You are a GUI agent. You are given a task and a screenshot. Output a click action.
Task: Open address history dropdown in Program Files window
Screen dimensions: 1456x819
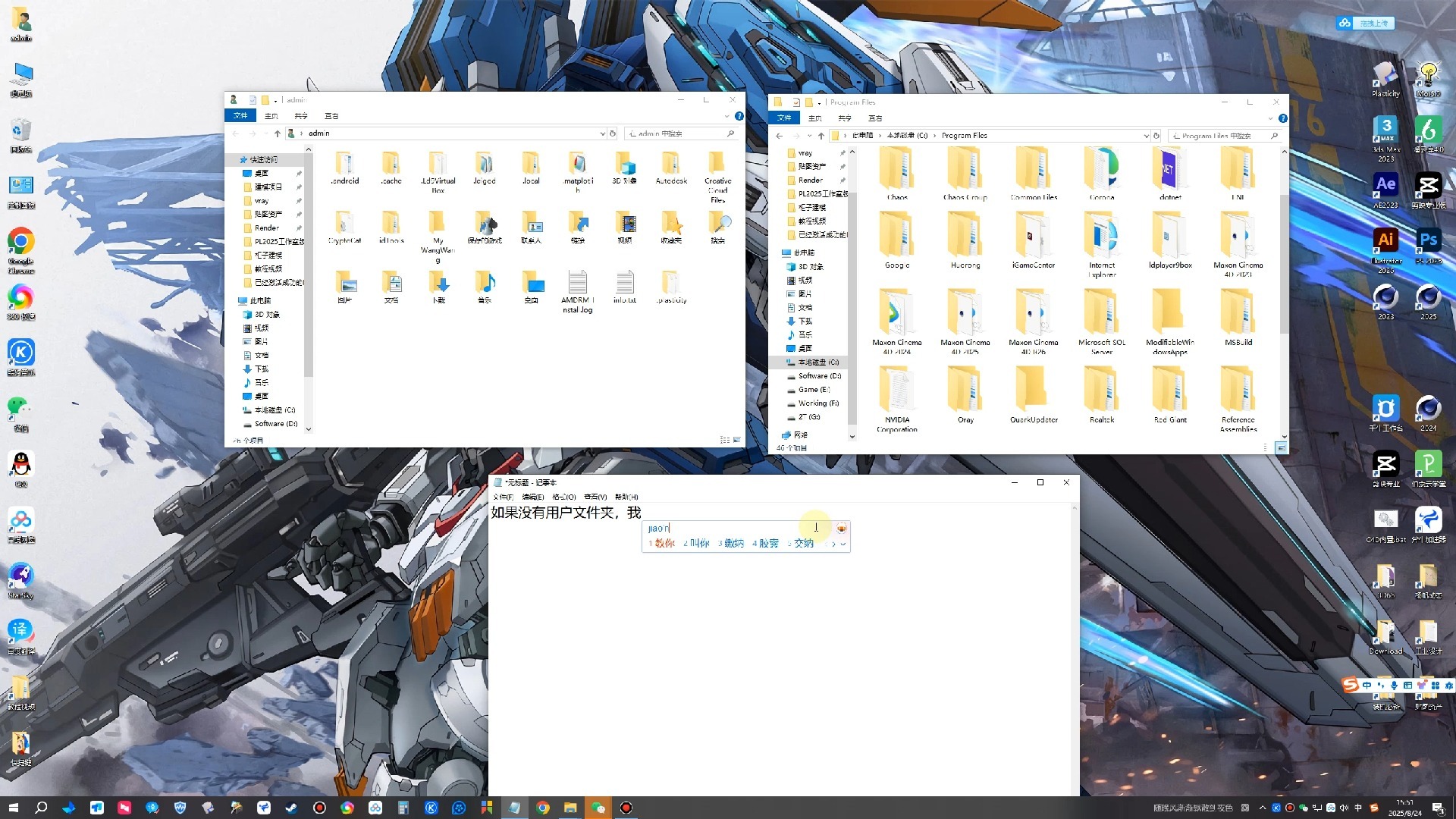tap(1146, 136)
